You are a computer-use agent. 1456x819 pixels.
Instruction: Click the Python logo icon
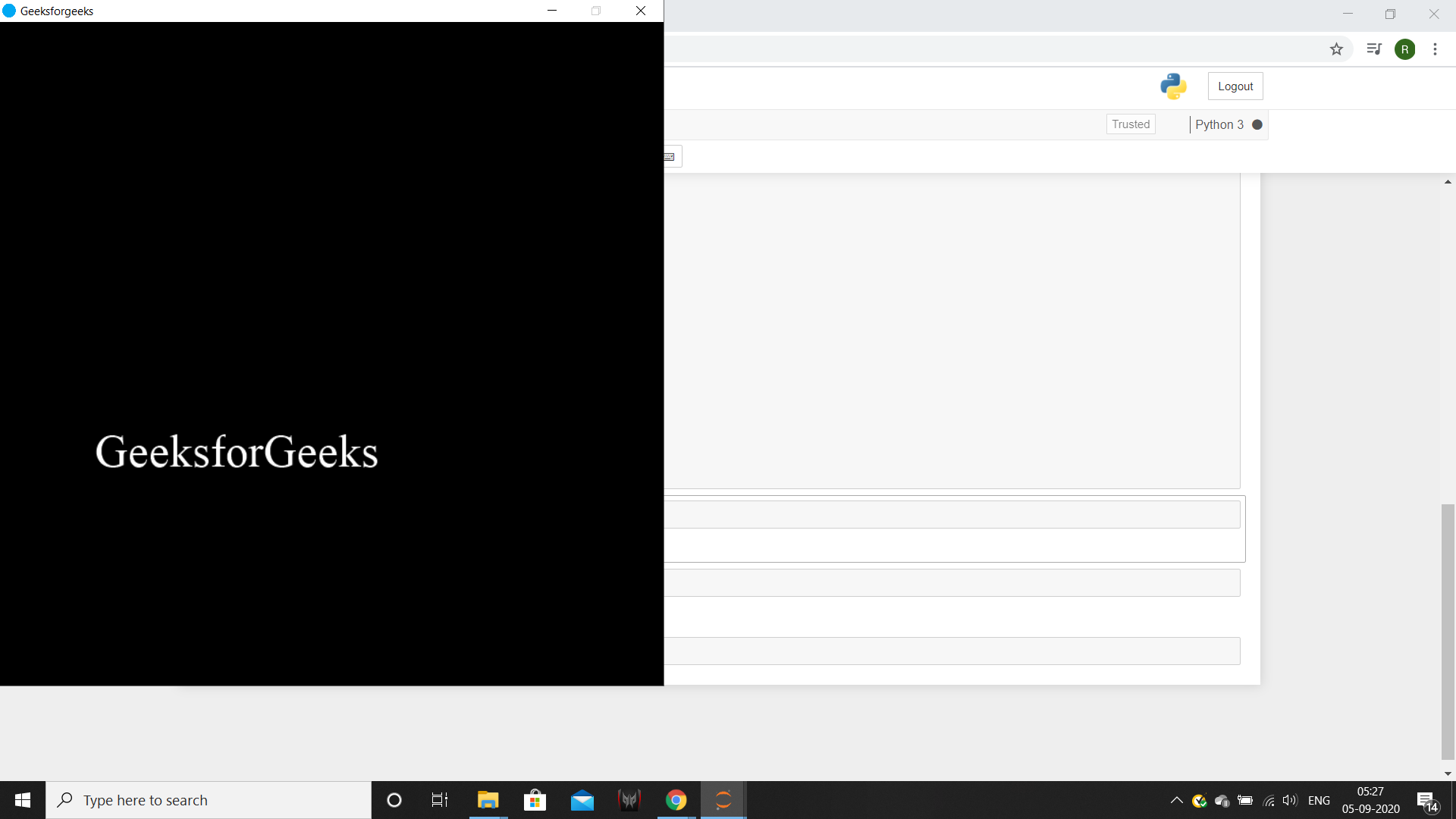tap(1173, 86)
